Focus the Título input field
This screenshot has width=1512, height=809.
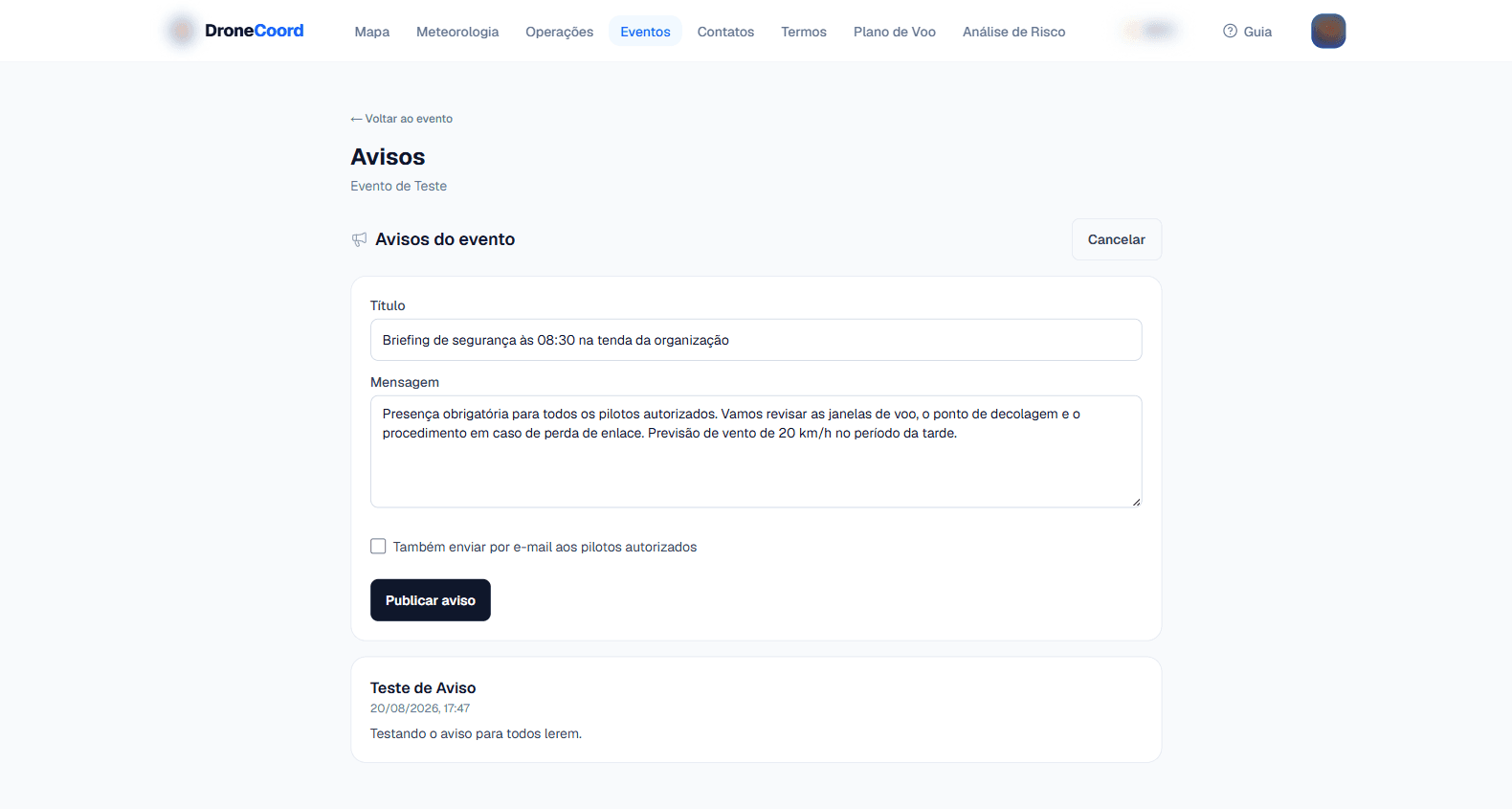[756, 340]
